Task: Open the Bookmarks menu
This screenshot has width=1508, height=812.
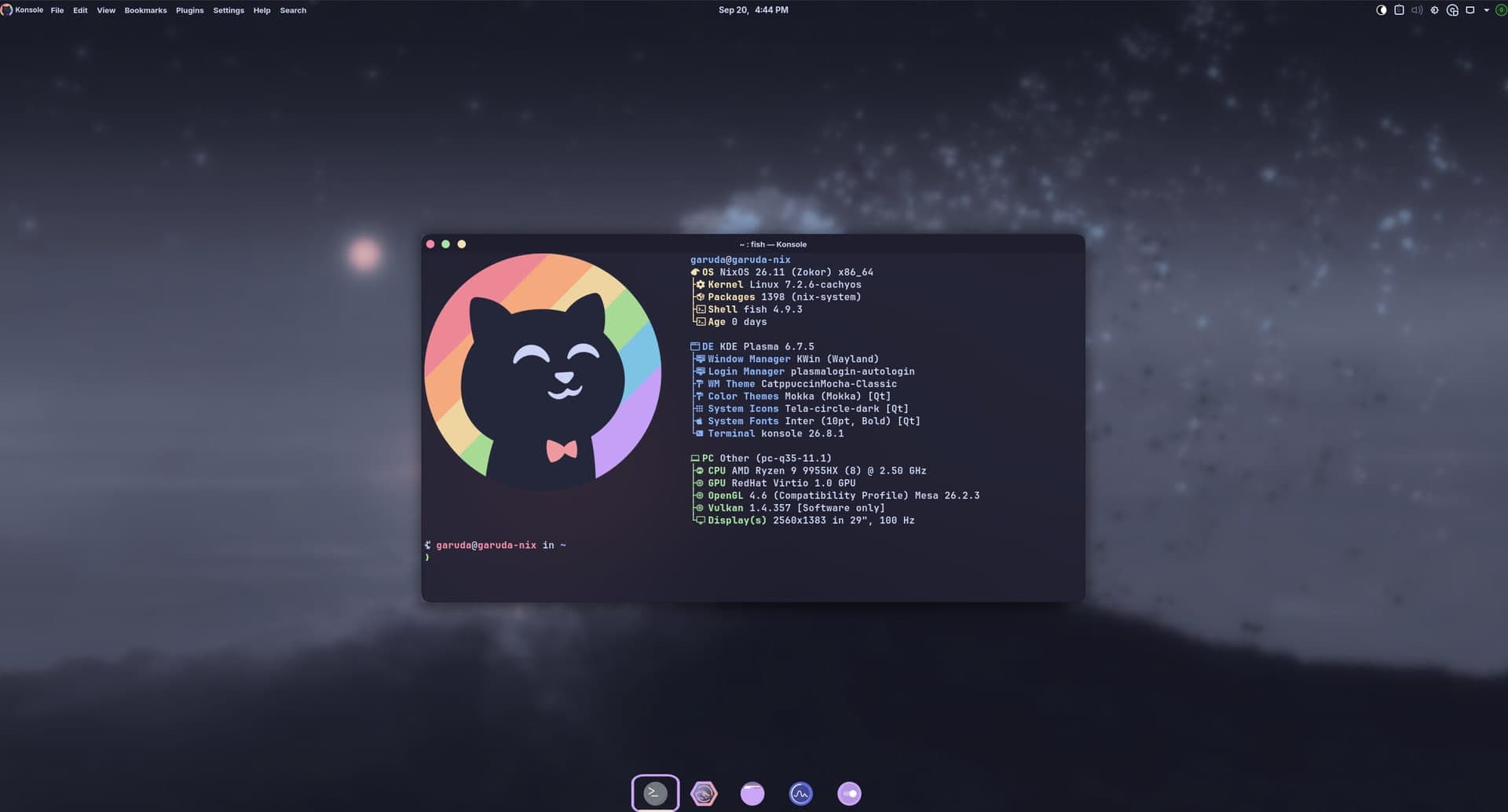Action: tap(145, 10)
